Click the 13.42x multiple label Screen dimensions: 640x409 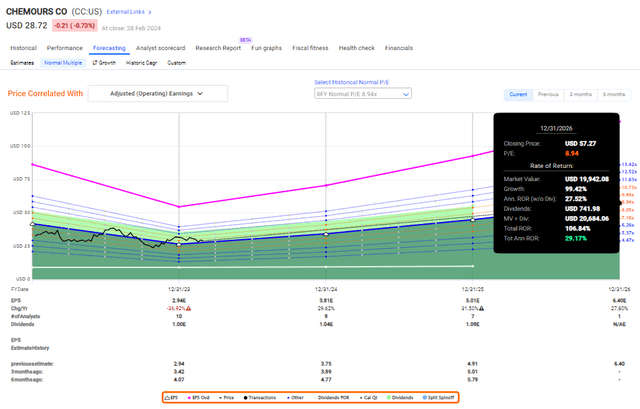[629, 164]
